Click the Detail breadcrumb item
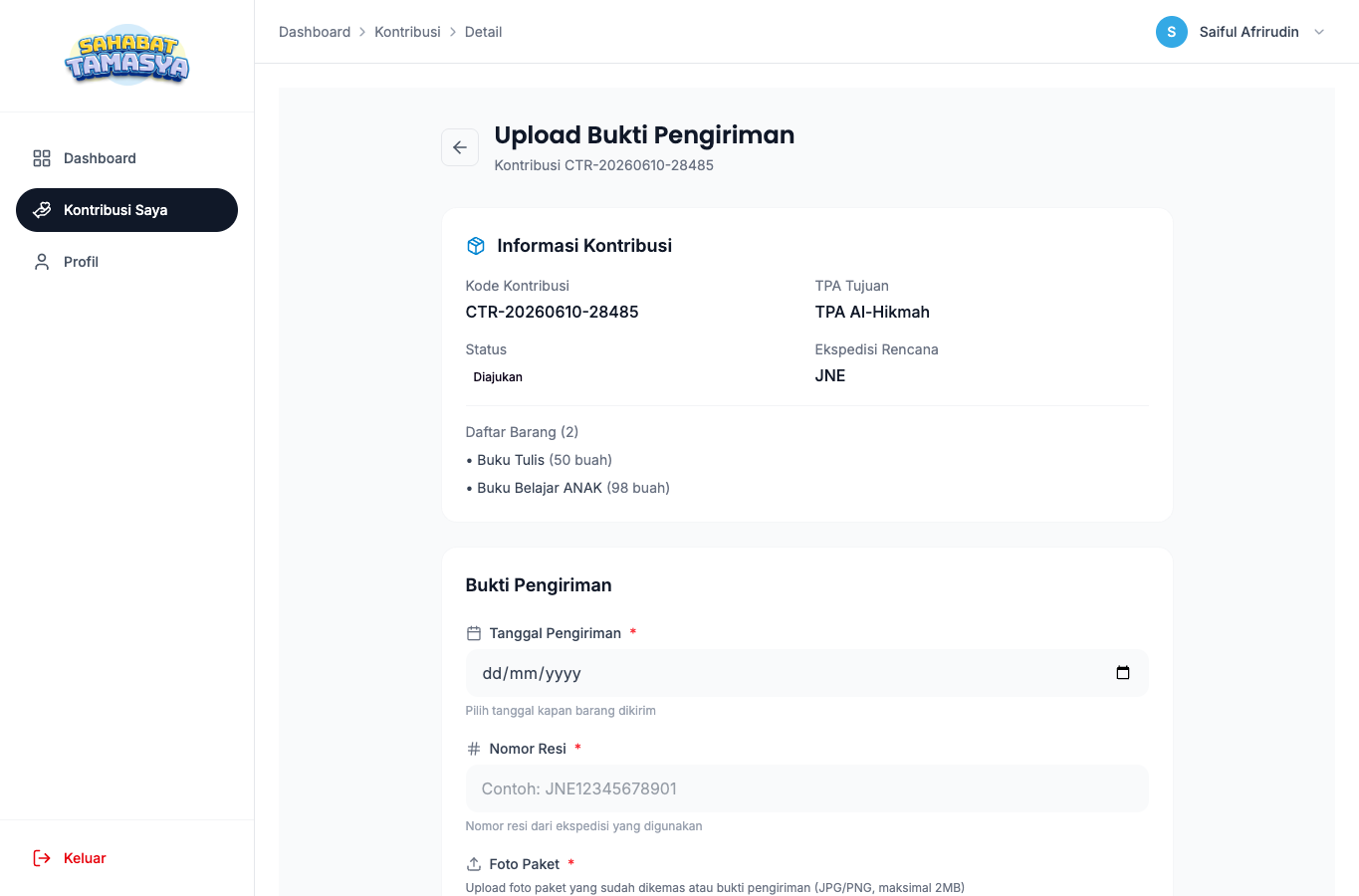Viewport: 1359px width, 896px height. pos(483,32)
